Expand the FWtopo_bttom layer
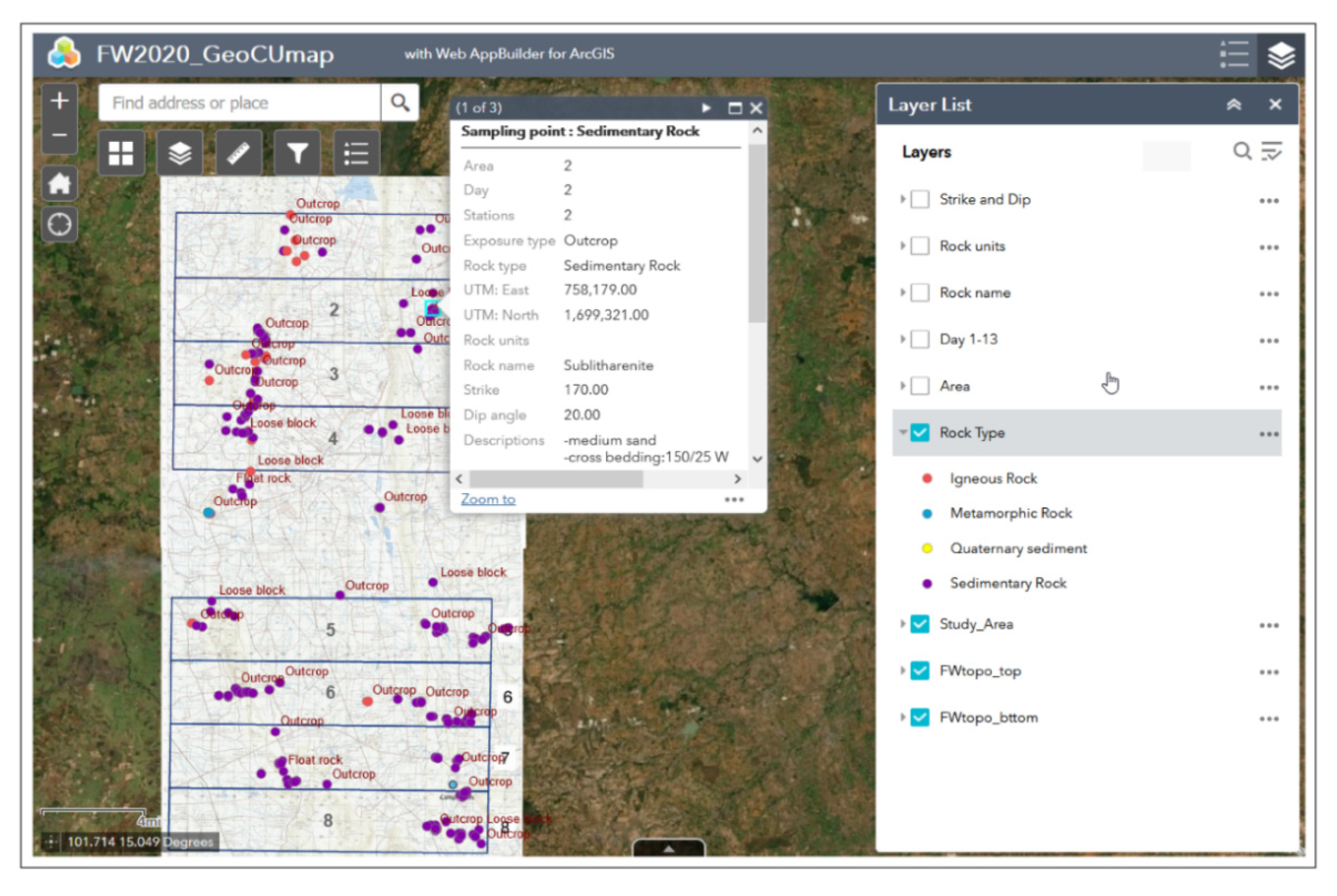 click(x=902, y=717)
